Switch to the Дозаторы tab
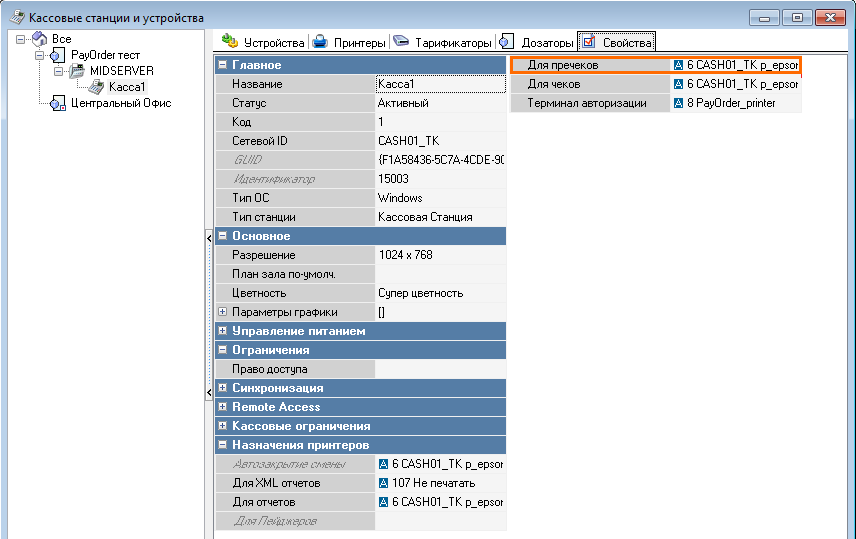Viewport: 856px width, 539px height. tap(537, 43)
